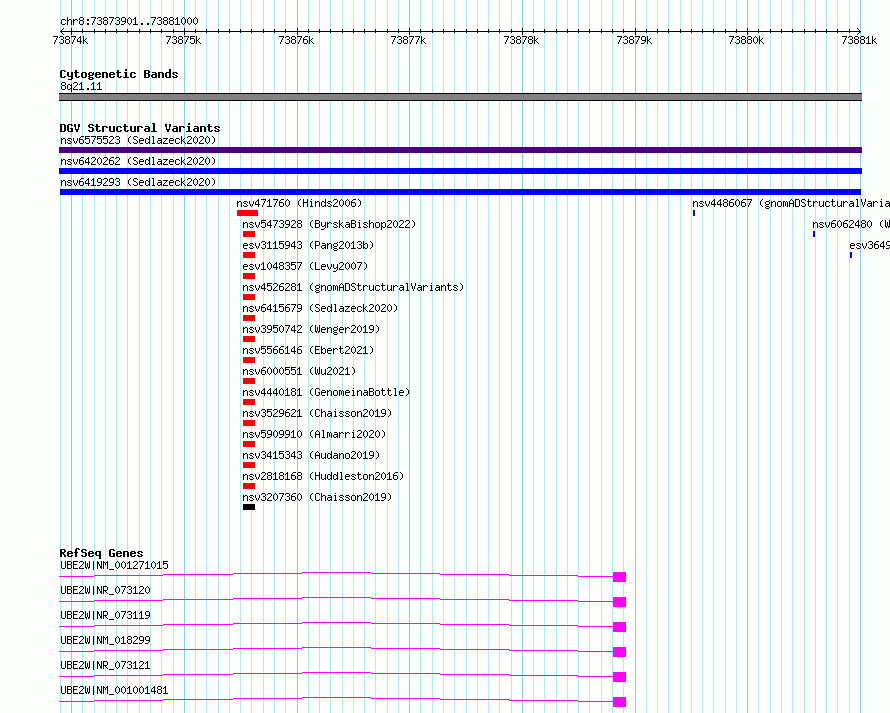
Task: Click the black nsv3207360 variant bar
Action: coord(249,507)
